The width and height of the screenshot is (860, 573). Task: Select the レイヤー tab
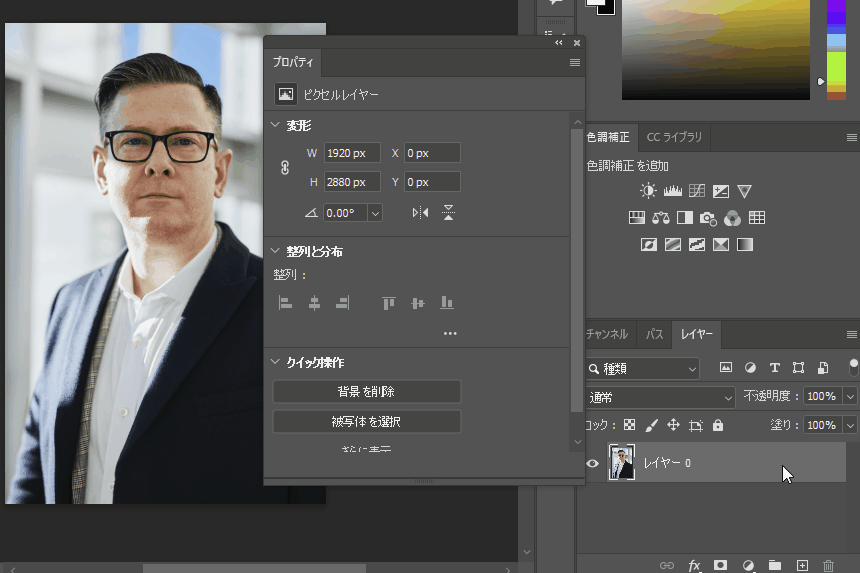click(697, 334)
